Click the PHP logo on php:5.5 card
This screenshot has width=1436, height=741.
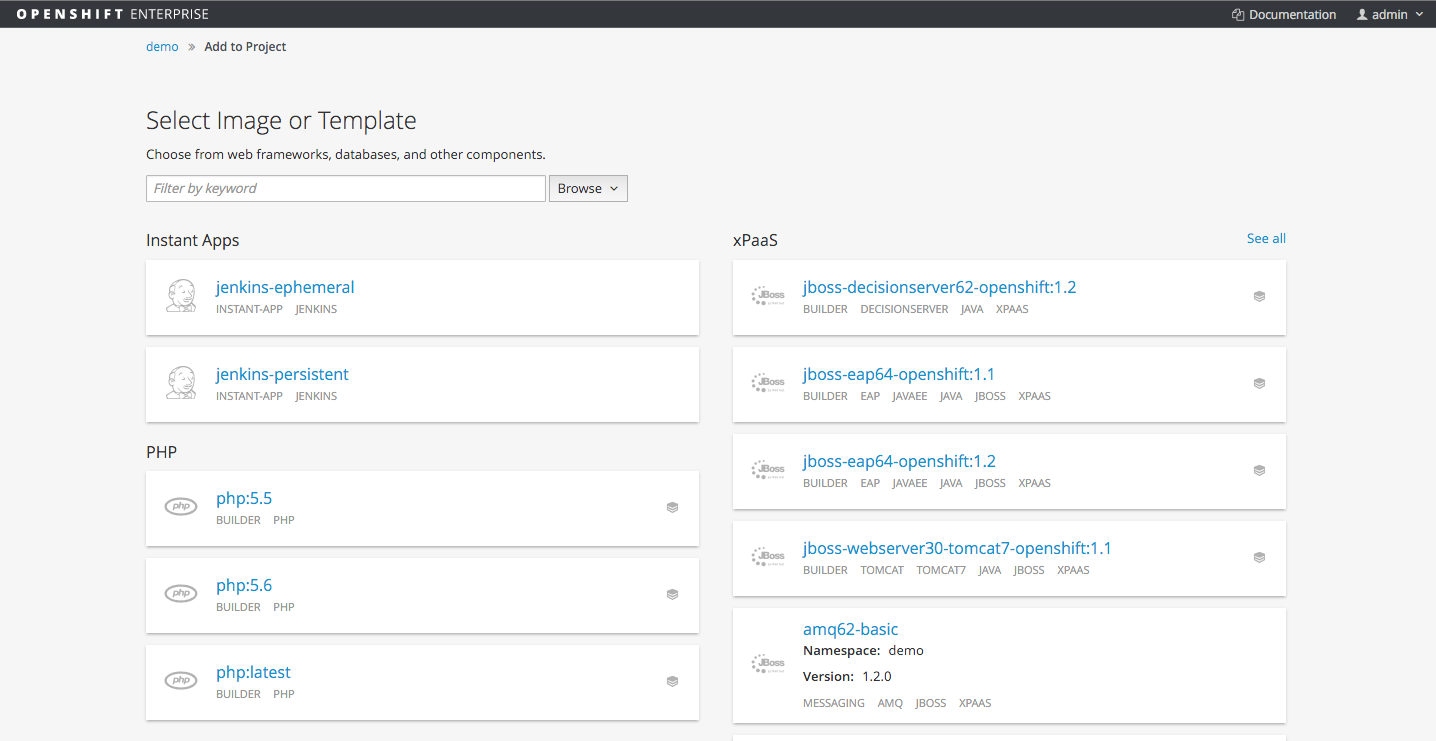pyautogui.click(x=181, y=507)
